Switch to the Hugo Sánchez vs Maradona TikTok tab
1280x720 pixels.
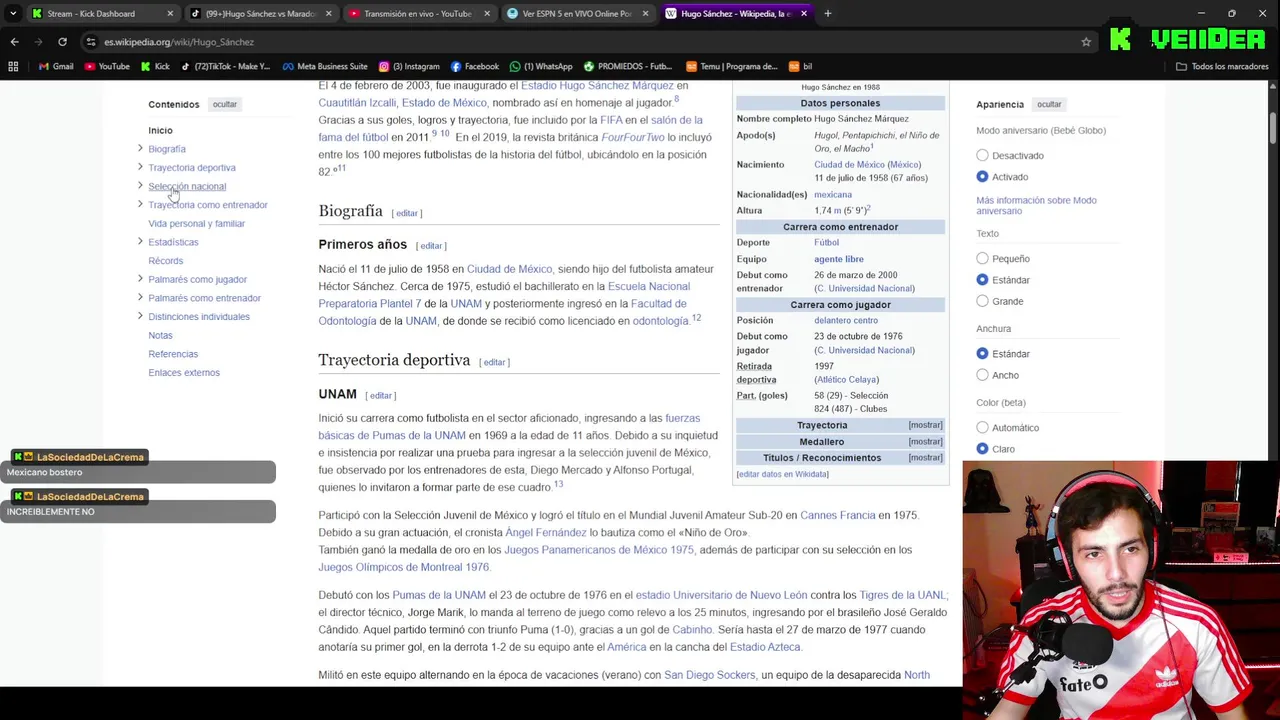260,14
